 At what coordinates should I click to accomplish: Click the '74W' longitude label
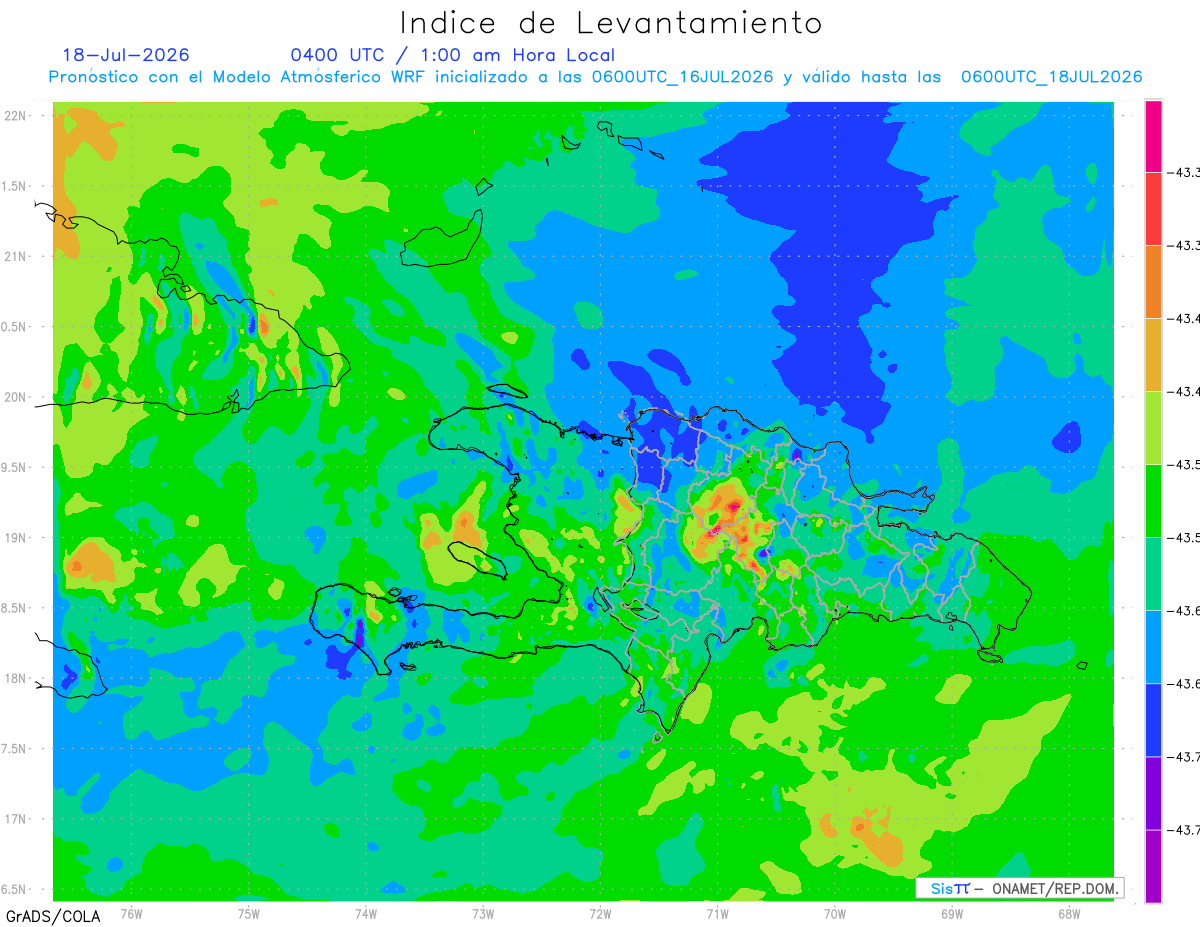(x=366, y=913)
